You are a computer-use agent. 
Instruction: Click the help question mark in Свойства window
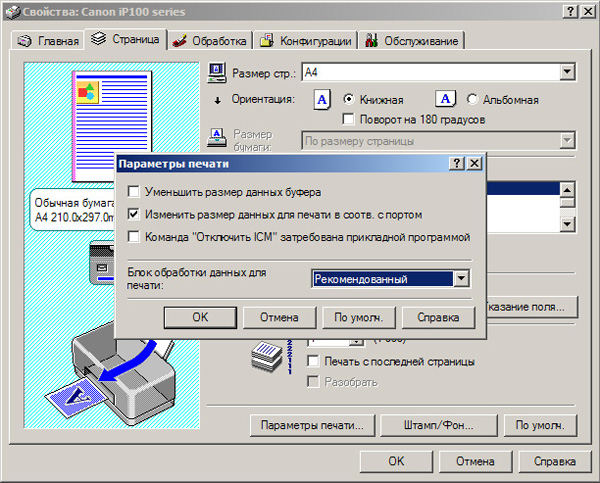tap(571, 12)
